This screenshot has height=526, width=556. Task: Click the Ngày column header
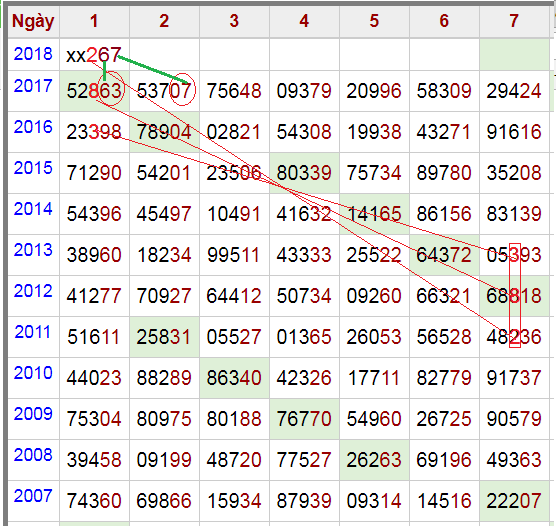33,21
